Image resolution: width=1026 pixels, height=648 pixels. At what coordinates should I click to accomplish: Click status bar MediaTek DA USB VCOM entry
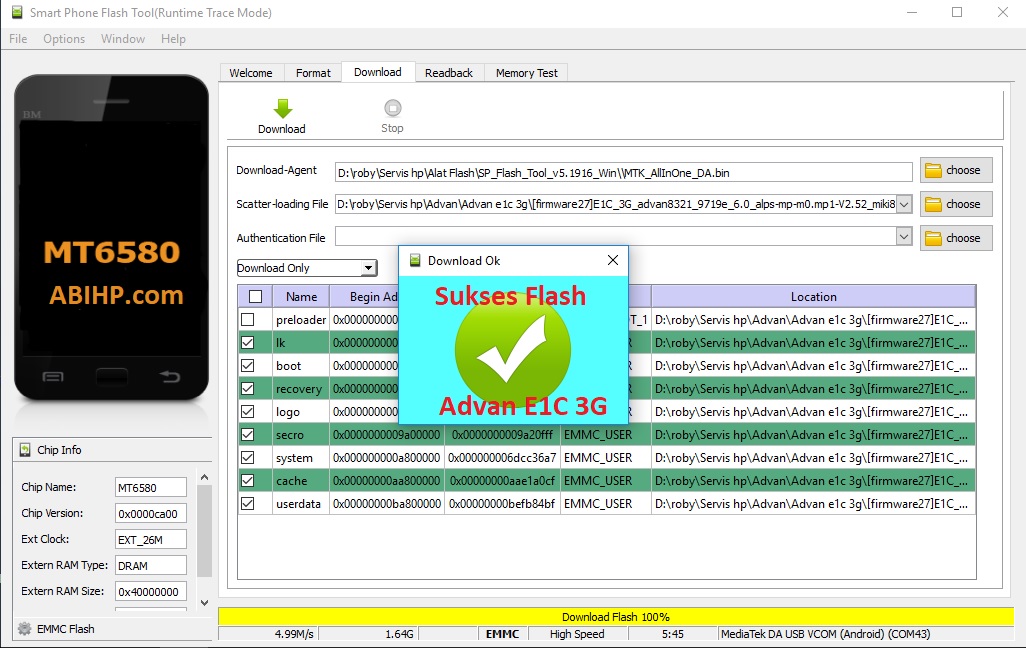[x=865, y=634]
